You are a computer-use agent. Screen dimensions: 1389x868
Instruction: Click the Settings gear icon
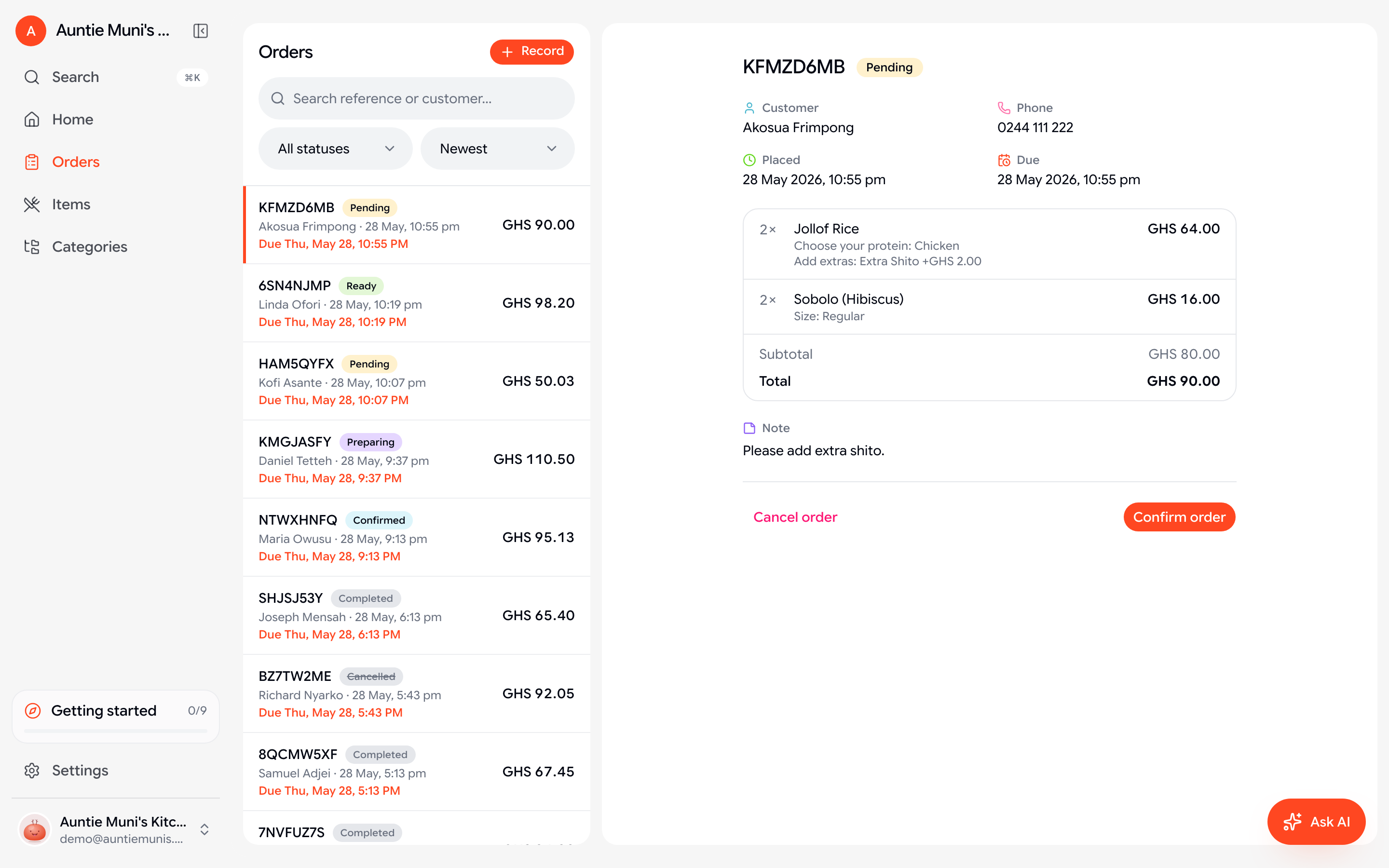(31, 771)
